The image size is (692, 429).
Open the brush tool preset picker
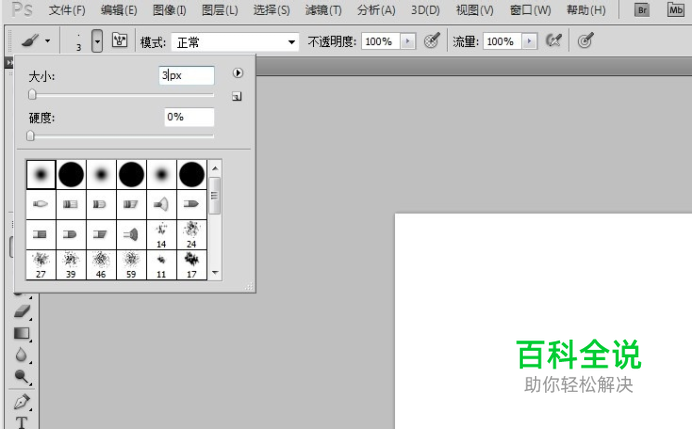[x=35, y=41]
